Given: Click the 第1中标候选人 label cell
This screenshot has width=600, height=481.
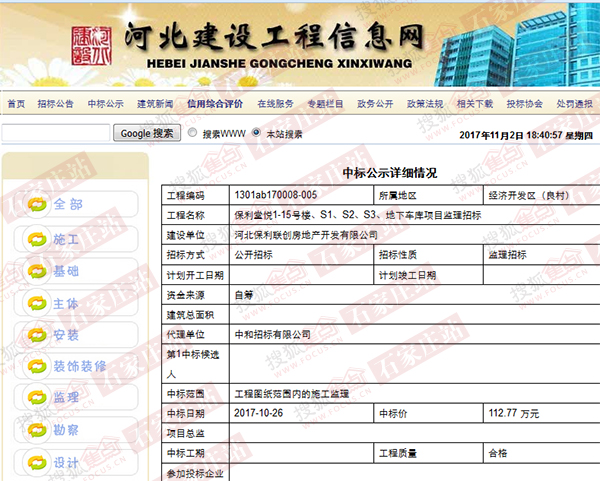Looking at the screenshot, I should coord(196,364).
